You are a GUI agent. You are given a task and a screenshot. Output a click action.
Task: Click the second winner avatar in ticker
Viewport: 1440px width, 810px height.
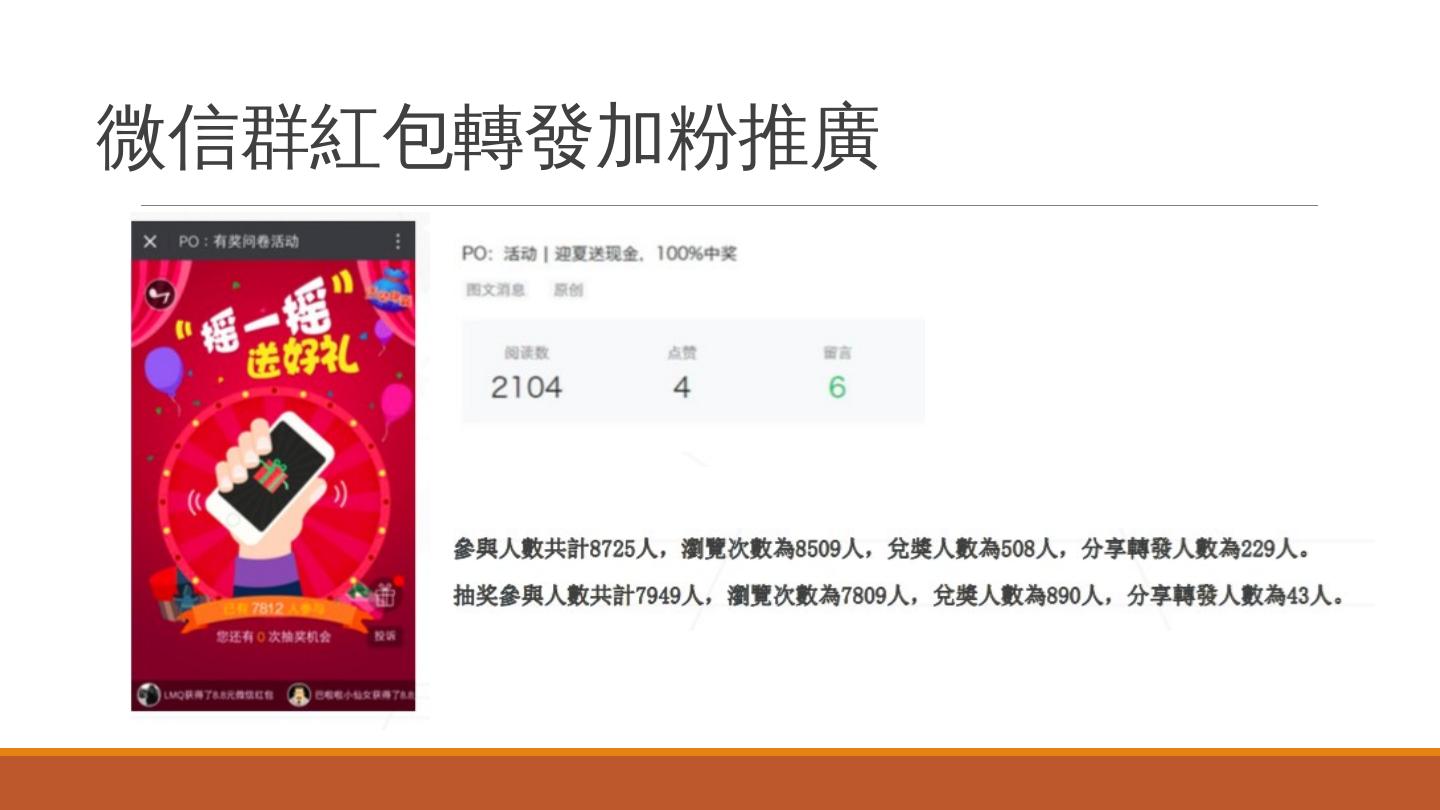point(298,694)
